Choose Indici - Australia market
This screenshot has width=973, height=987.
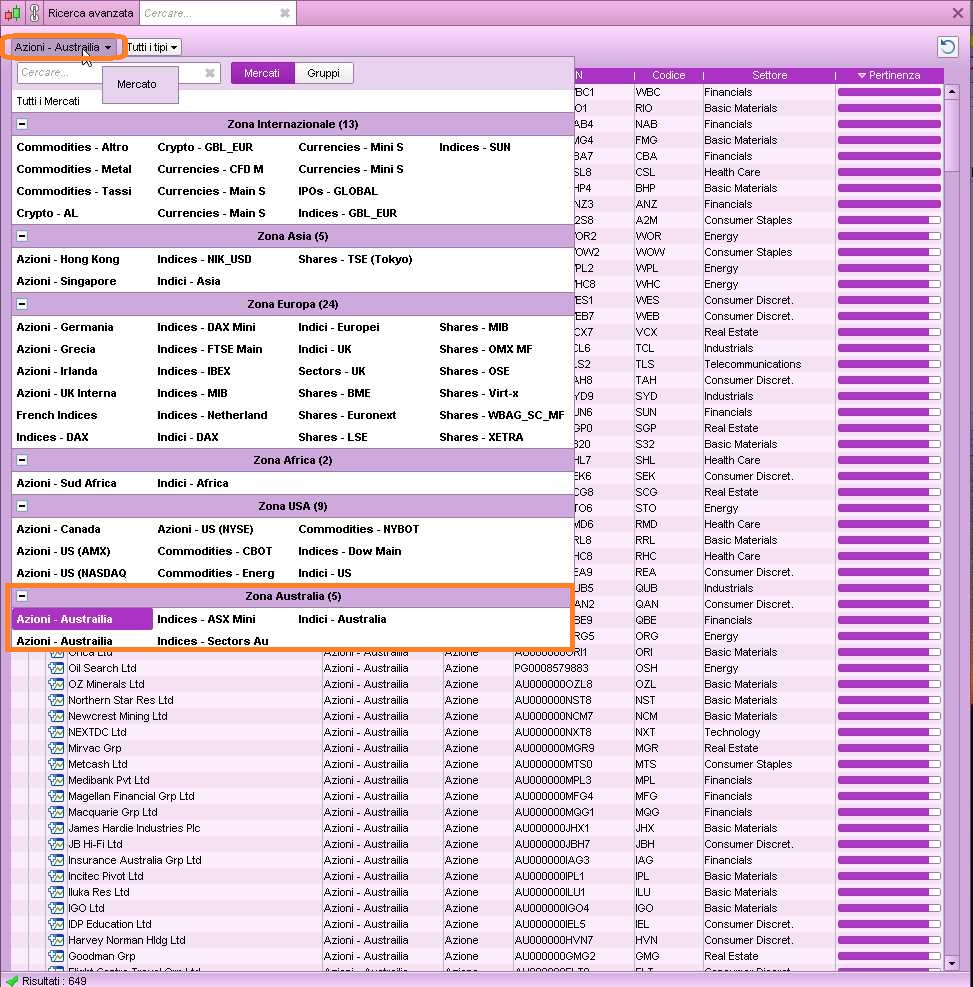(342, 619)
